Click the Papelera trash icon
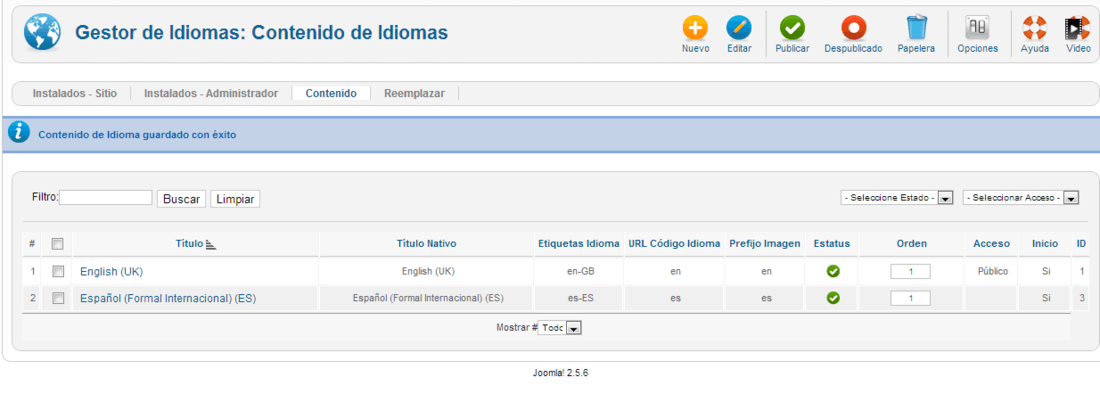Image resolution: width=1100 pixels, height=394 pixels. 916,29
